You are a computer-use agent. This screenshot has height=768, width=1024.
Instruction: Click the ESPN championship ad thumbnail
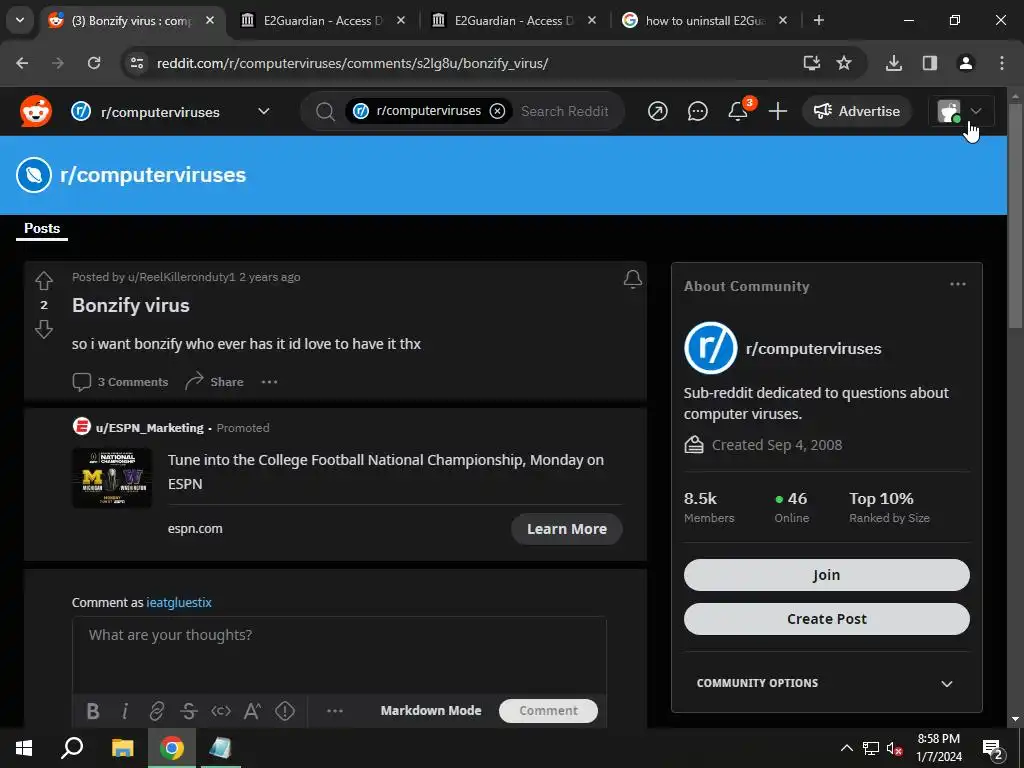(x=112, y=477)
